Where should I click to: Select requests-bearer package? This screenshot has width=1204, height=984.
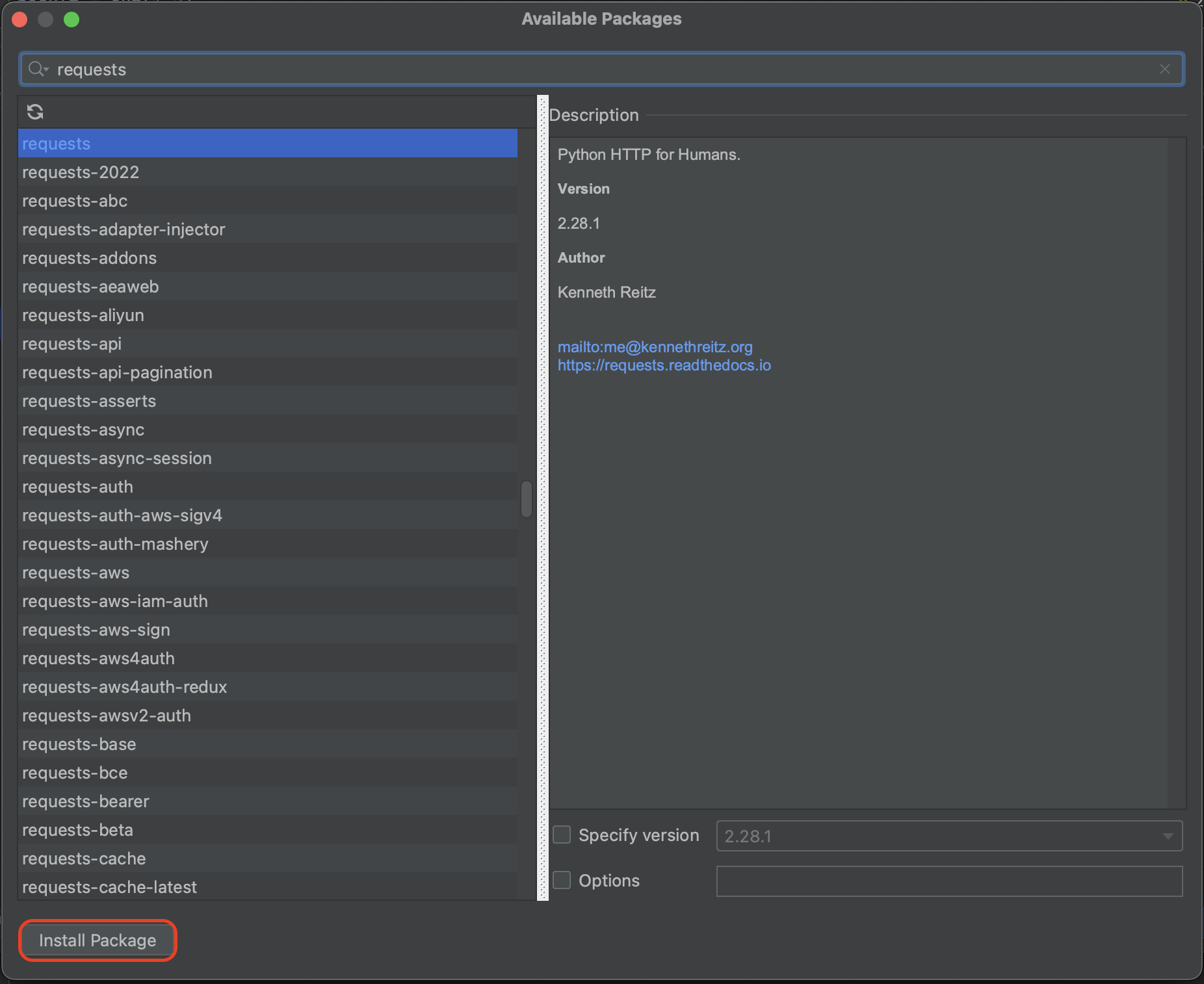tap(268, 801)
